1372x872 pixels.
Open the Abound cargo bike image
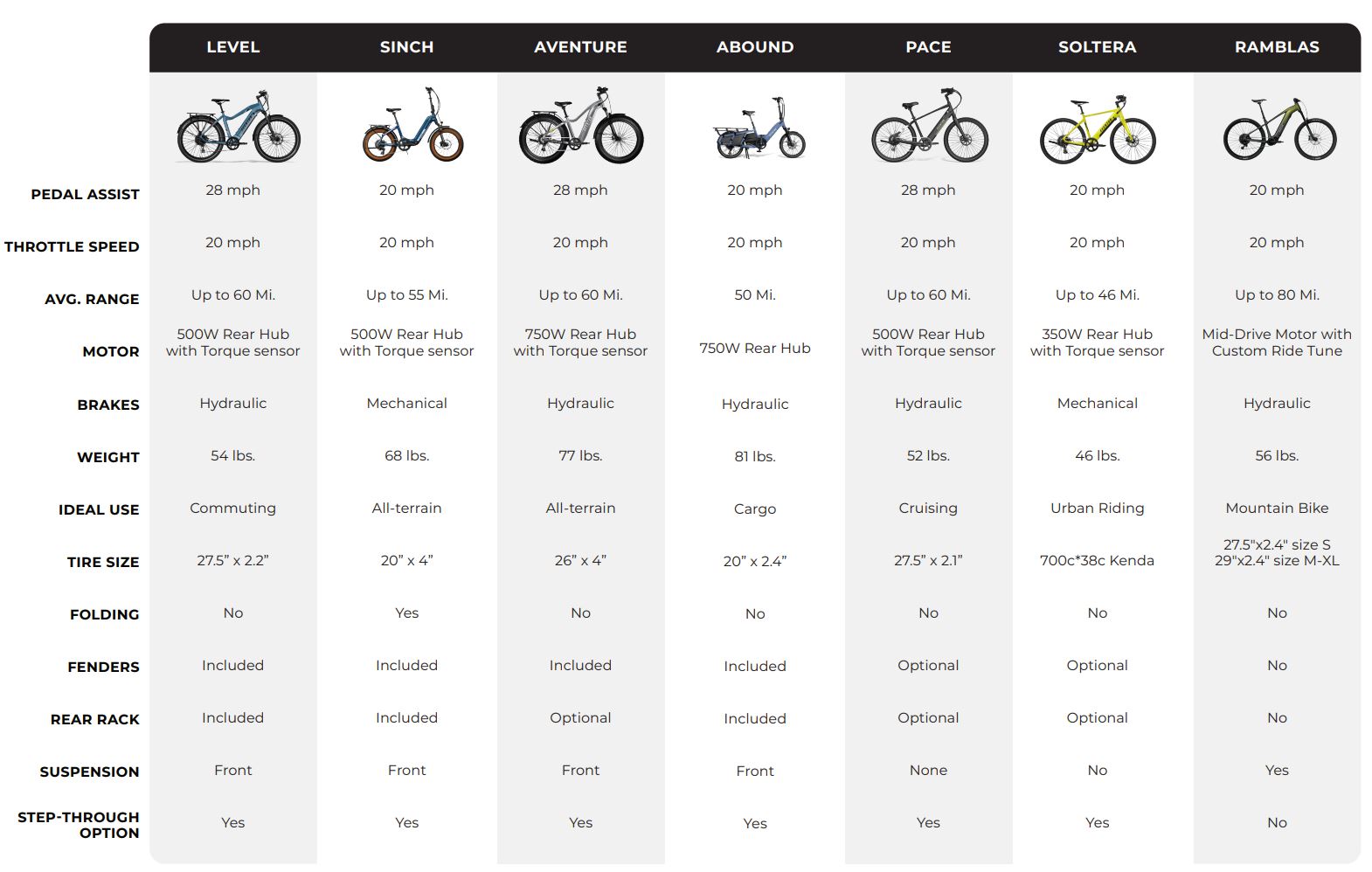(759, 129)
